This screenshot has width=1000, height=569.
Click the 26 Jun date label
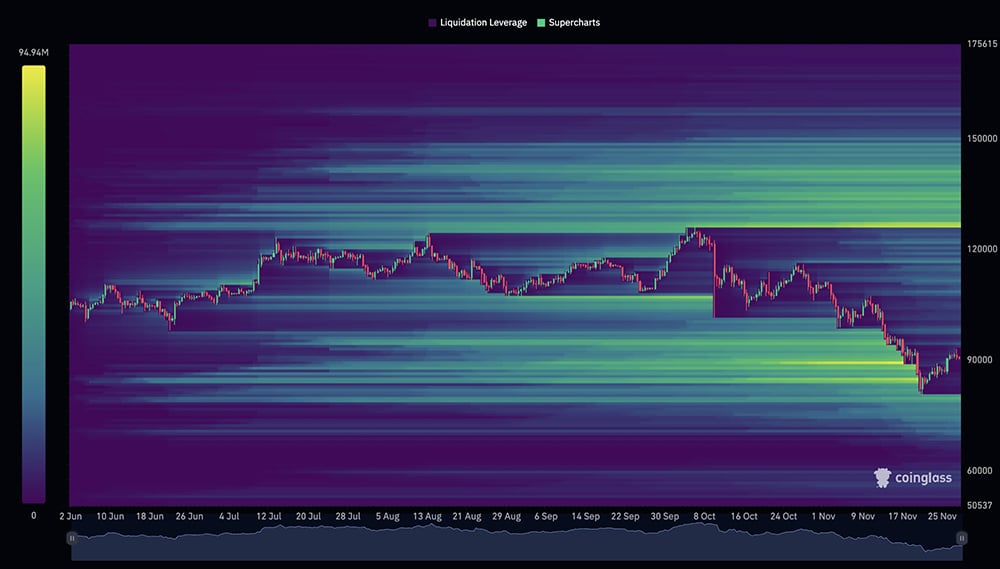point(189,517)
